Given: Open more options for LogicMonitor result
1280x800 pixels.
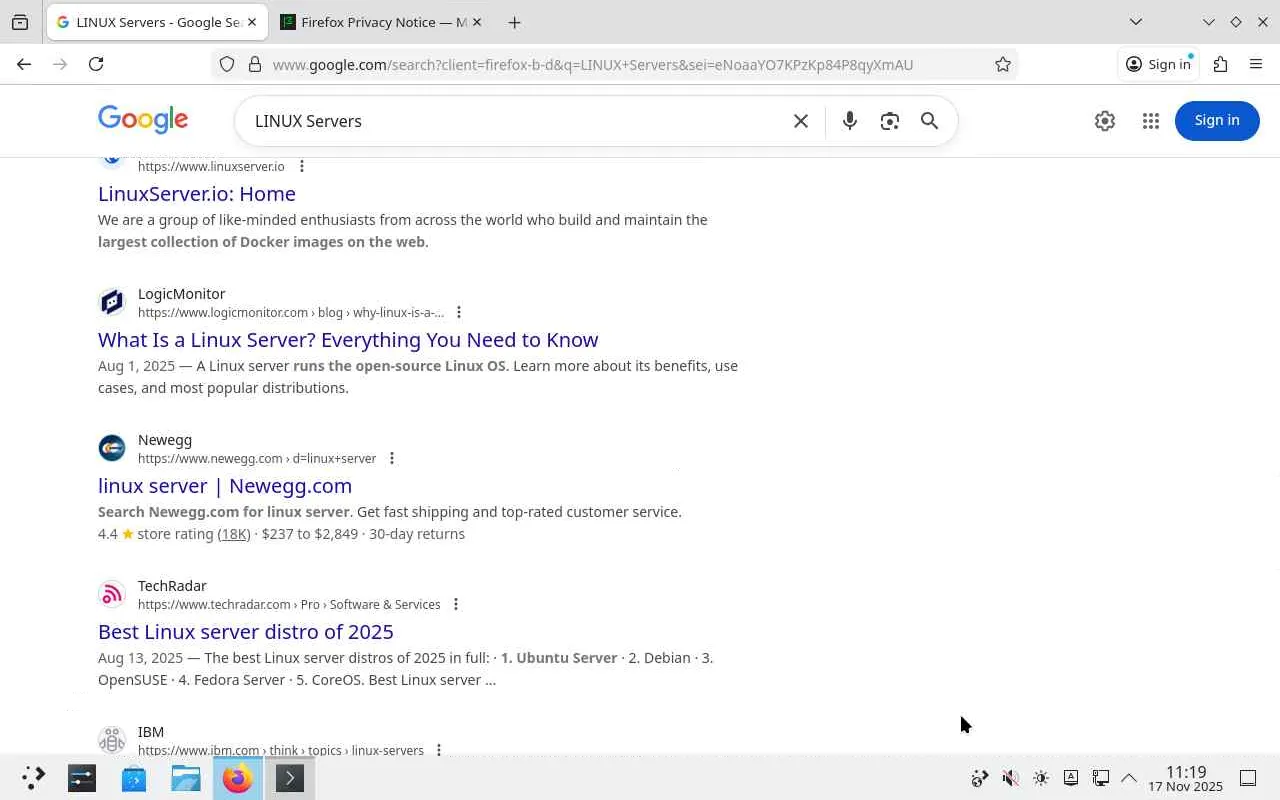Looking at the screenshot, I should (x=458, y=312).
